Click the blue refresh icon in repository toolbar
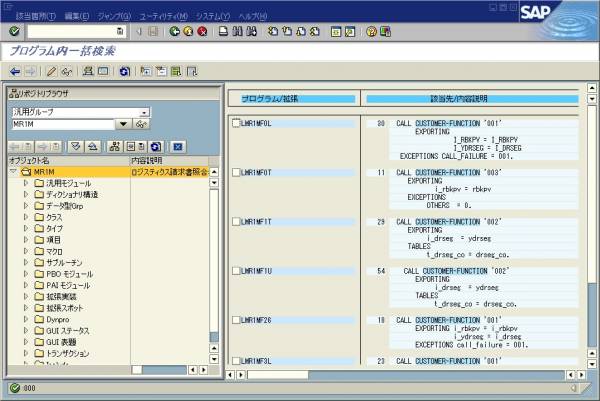600x401 pixels. pos(154,146)
